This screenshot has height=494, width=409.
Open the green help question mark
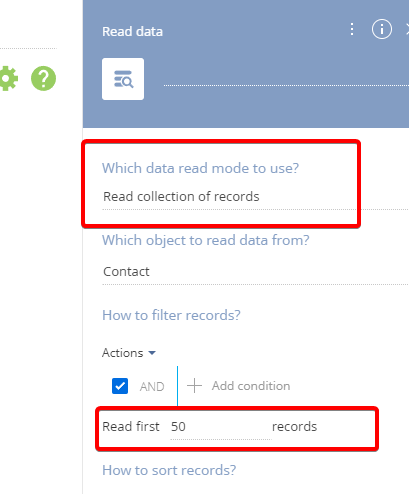coord(43,78)
